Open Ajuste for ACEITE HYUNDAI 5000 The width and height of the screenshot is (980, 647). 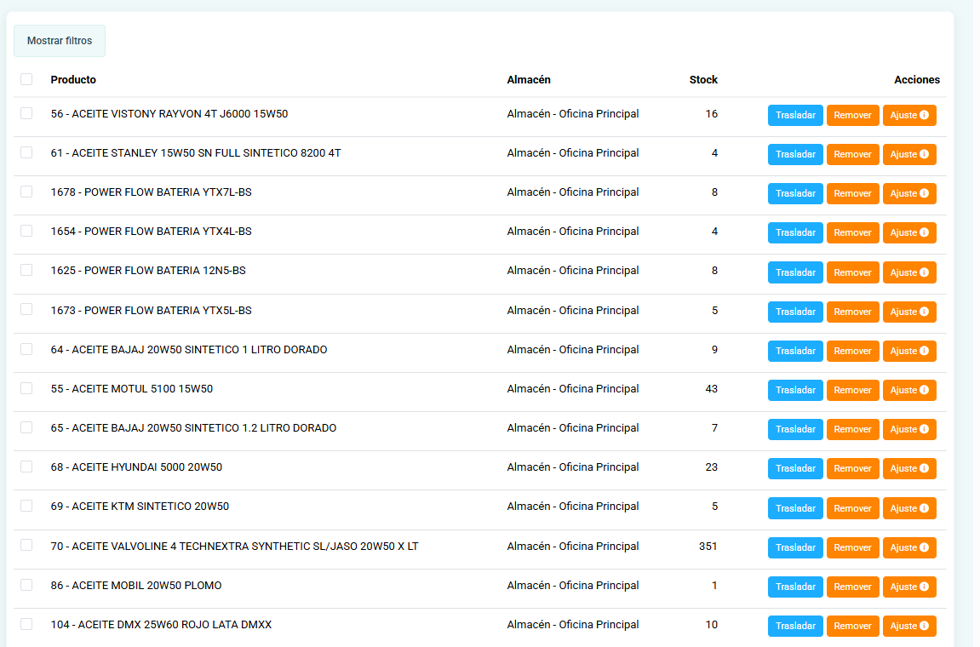coord(909,469)
